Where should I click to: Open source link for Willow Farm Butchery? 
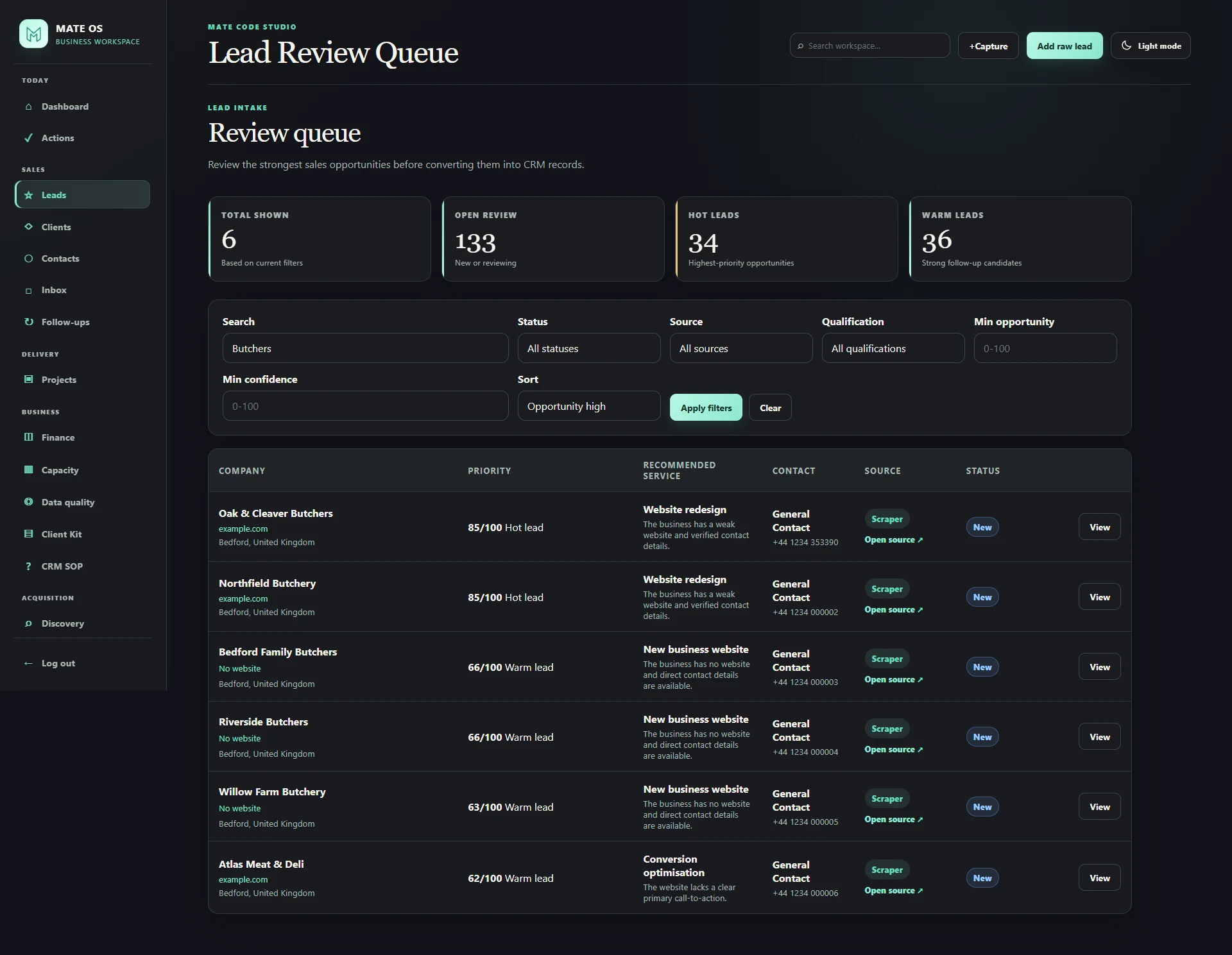[893, 819]
